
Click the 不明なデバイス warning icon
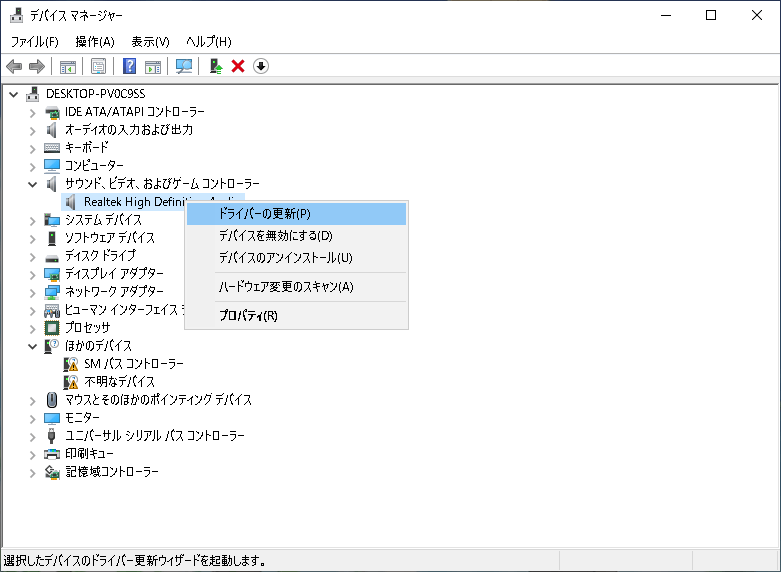coord(71,382)
